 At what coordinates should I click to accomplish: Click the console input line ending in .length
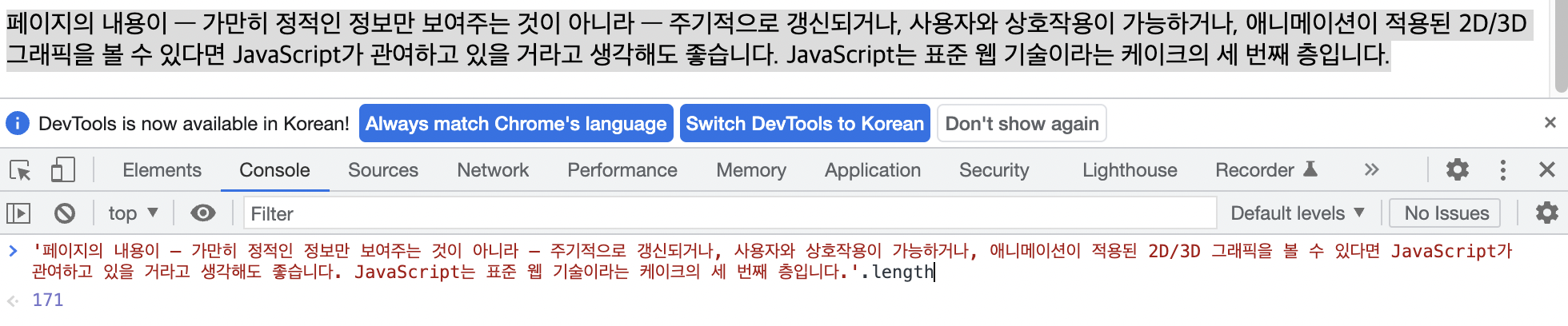(x=772, y=261)
